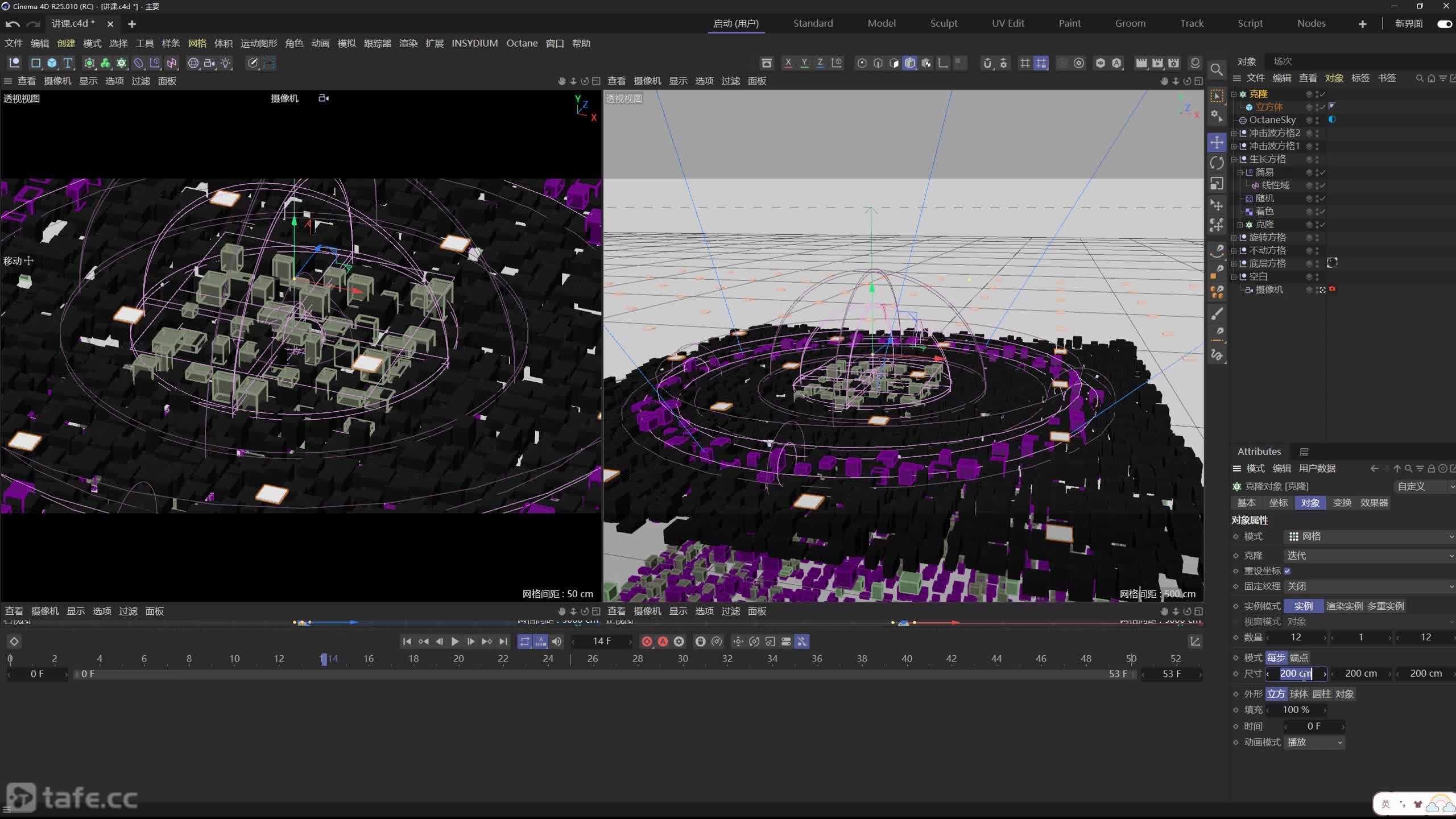Select the Cube primitive tool in toolbar

pyautogui.click(x=52, y=63)
